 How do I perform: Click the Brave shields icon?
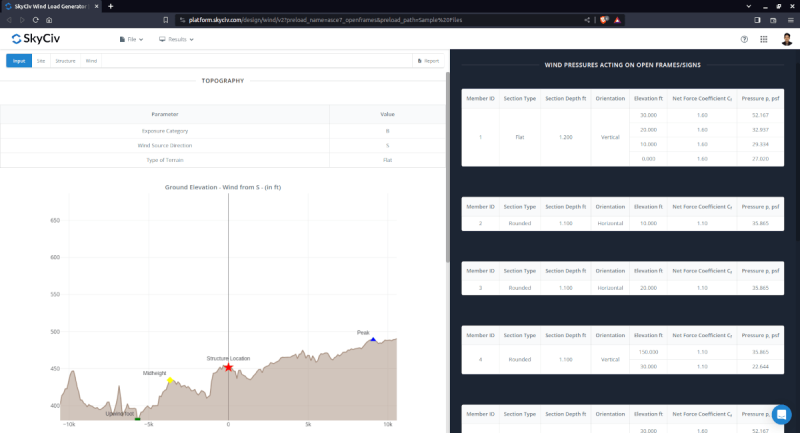[606, 19]
